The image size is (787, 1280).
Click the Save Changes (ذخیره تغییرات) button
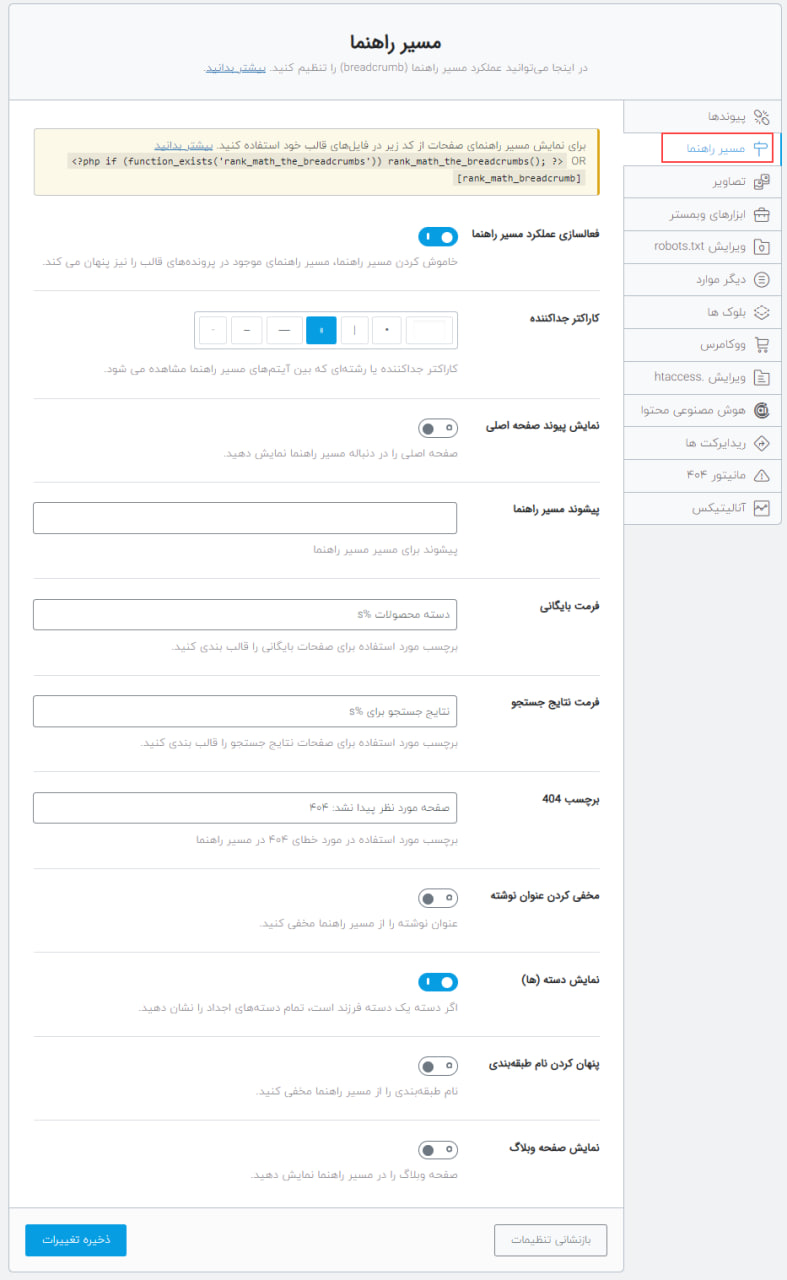[76, 1240]
